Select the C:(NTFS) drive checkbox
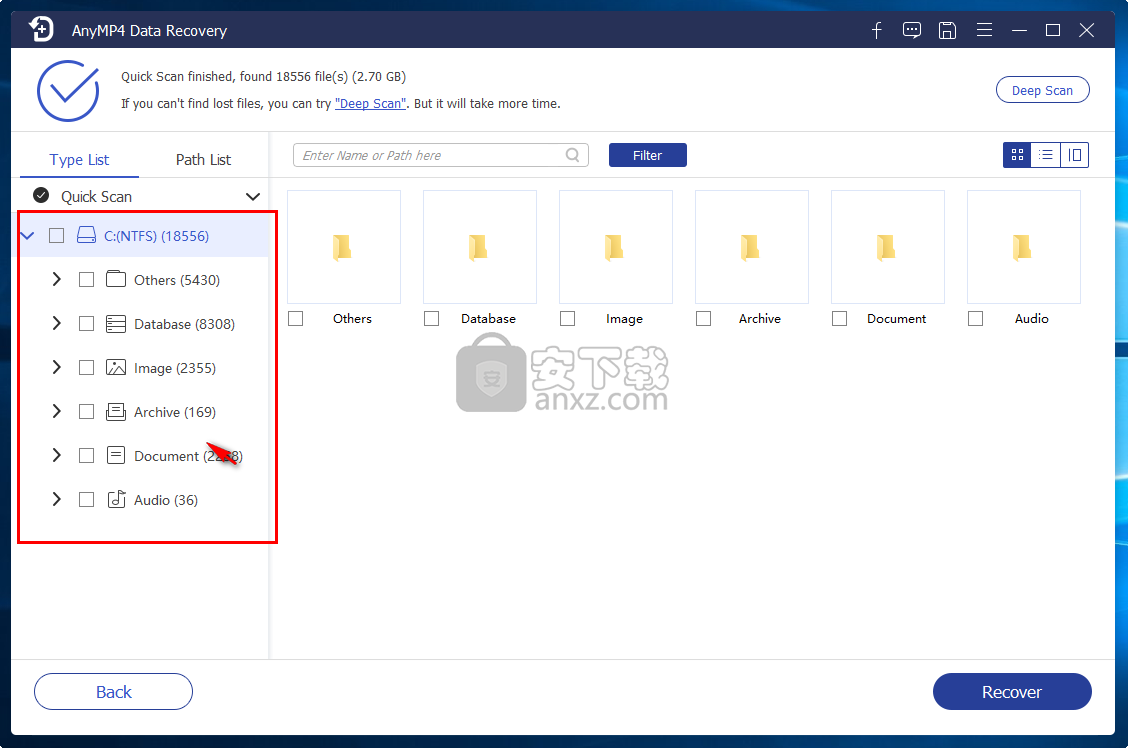The height and width of the screenshot is (748, 1128). tap(57, 235)
